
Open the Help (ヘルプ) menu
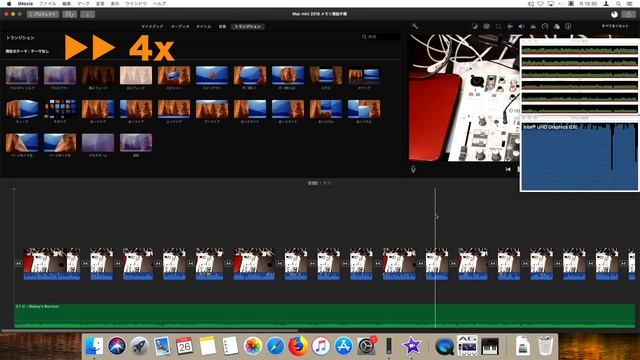[159, 4]
